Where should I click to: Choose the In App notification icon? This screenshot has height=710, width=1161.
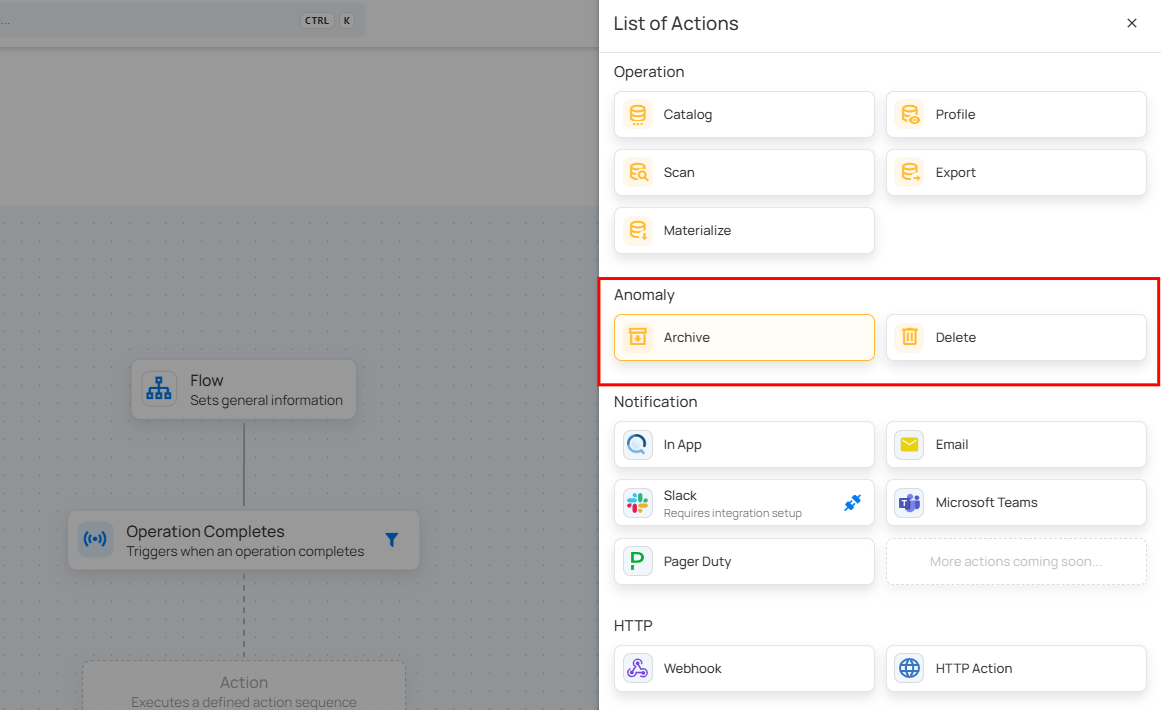637,445
